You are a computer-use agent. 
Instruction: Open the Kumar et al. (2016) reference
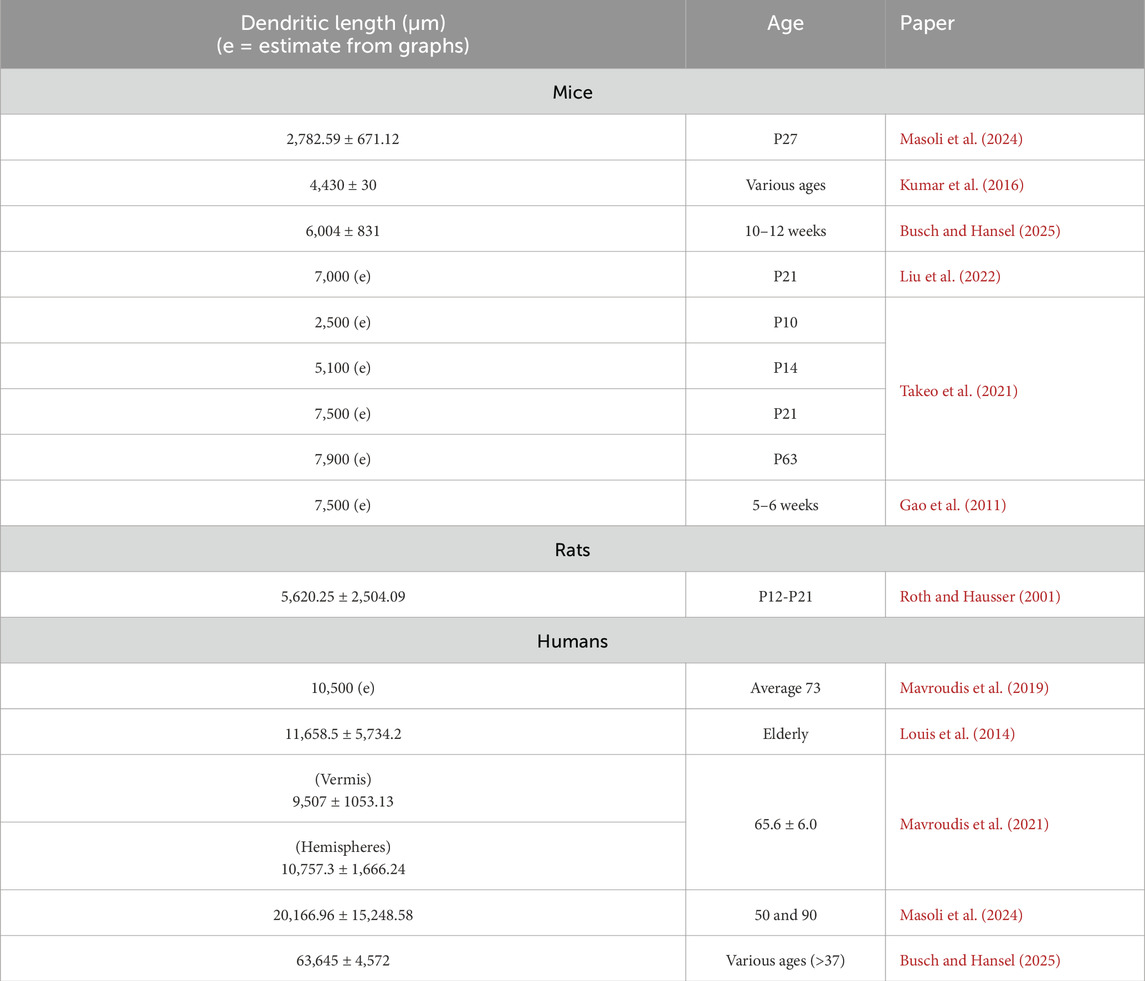pos(958,184)
